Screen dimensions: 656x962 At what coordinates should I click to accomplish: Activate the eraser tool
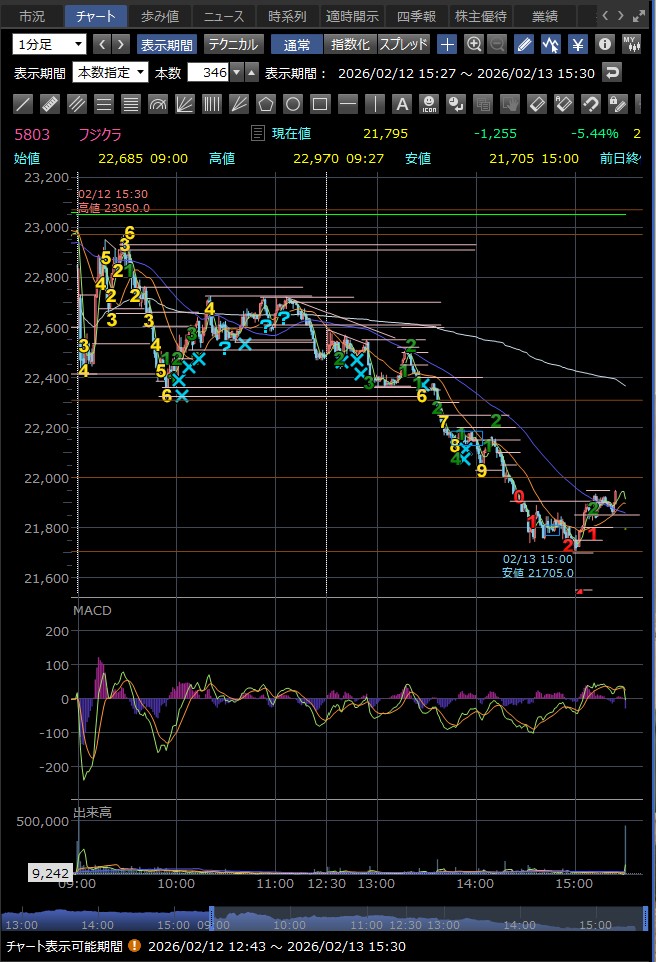536,104
